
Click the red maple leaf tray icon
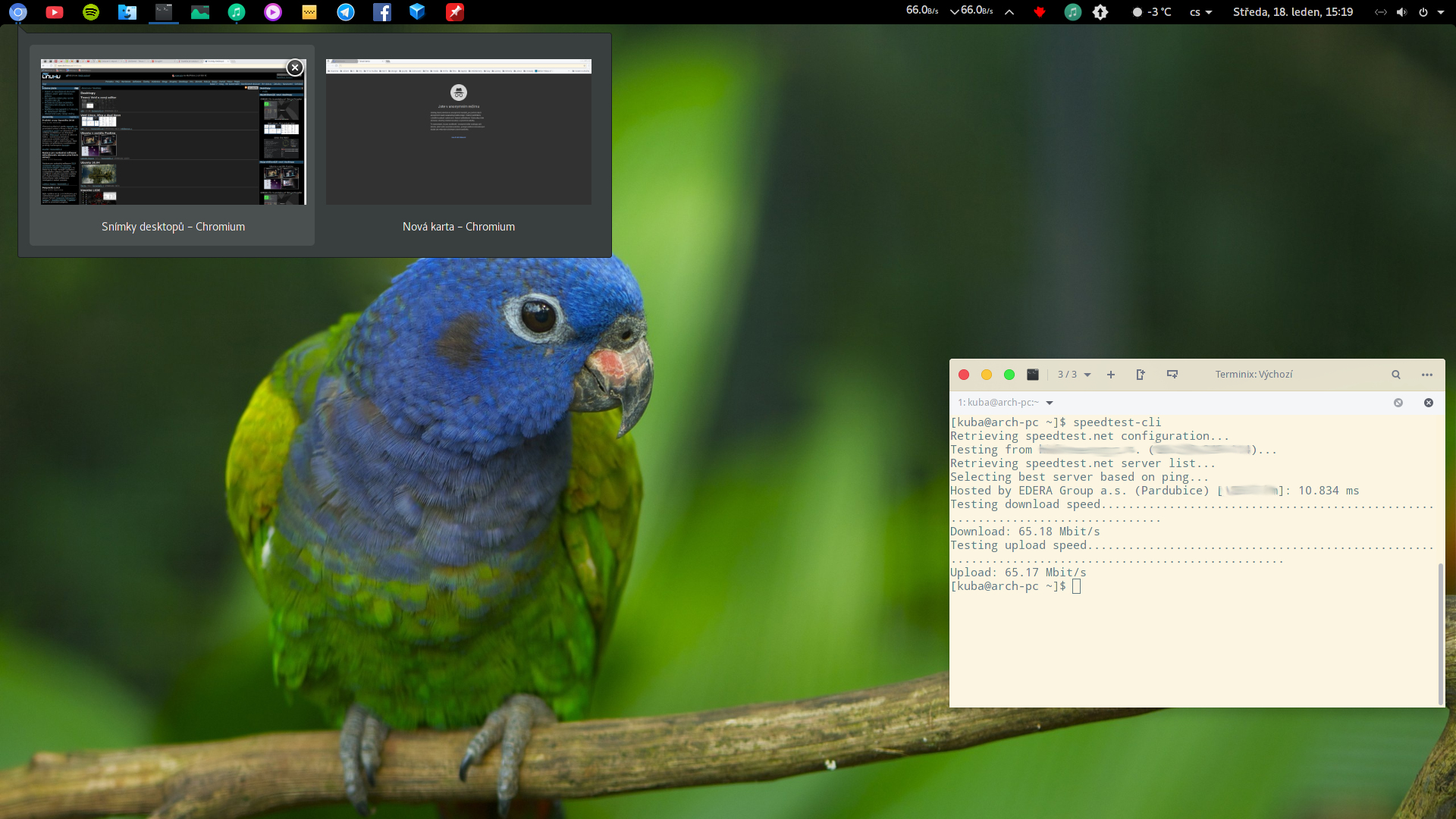click(1040, 12)
